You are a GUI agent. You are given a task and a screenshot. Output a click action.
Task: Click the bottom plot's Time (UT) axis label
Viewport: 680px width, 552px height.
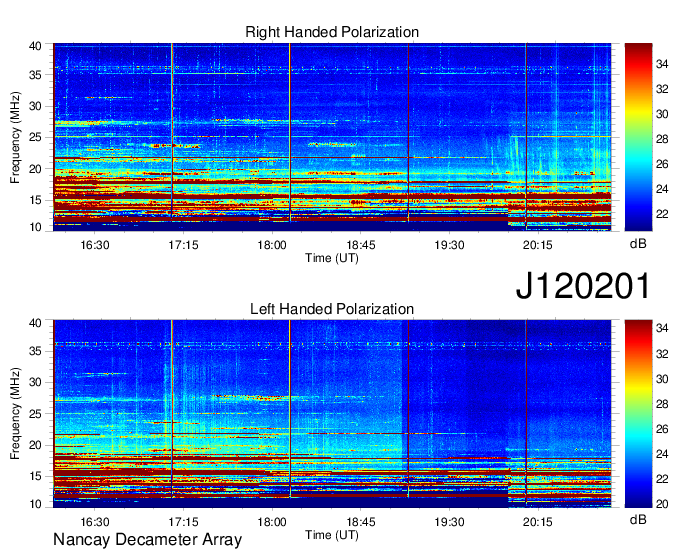pos(332,535)
